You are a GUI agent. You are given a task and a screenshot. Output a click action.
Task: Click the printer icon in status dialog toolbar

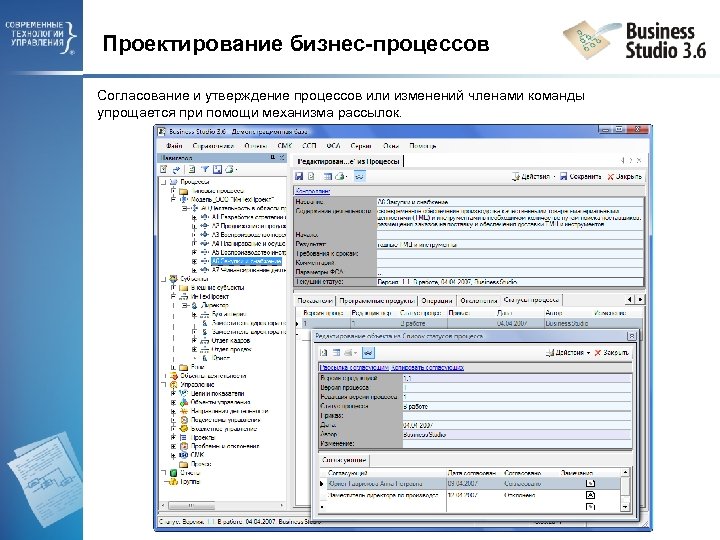[x=349, y=353]
